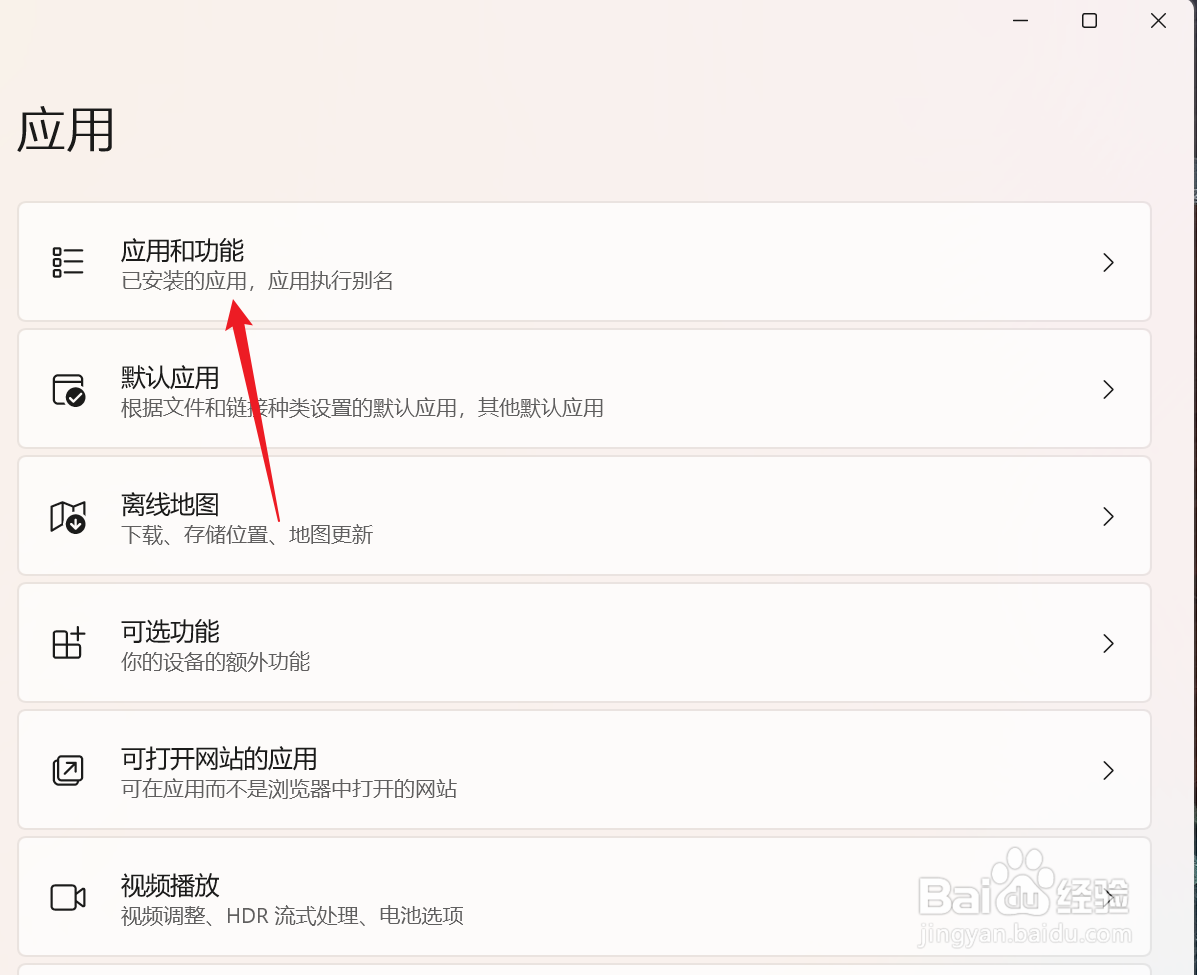Open the 离线地图 settings entry

(x=584, y=515)
